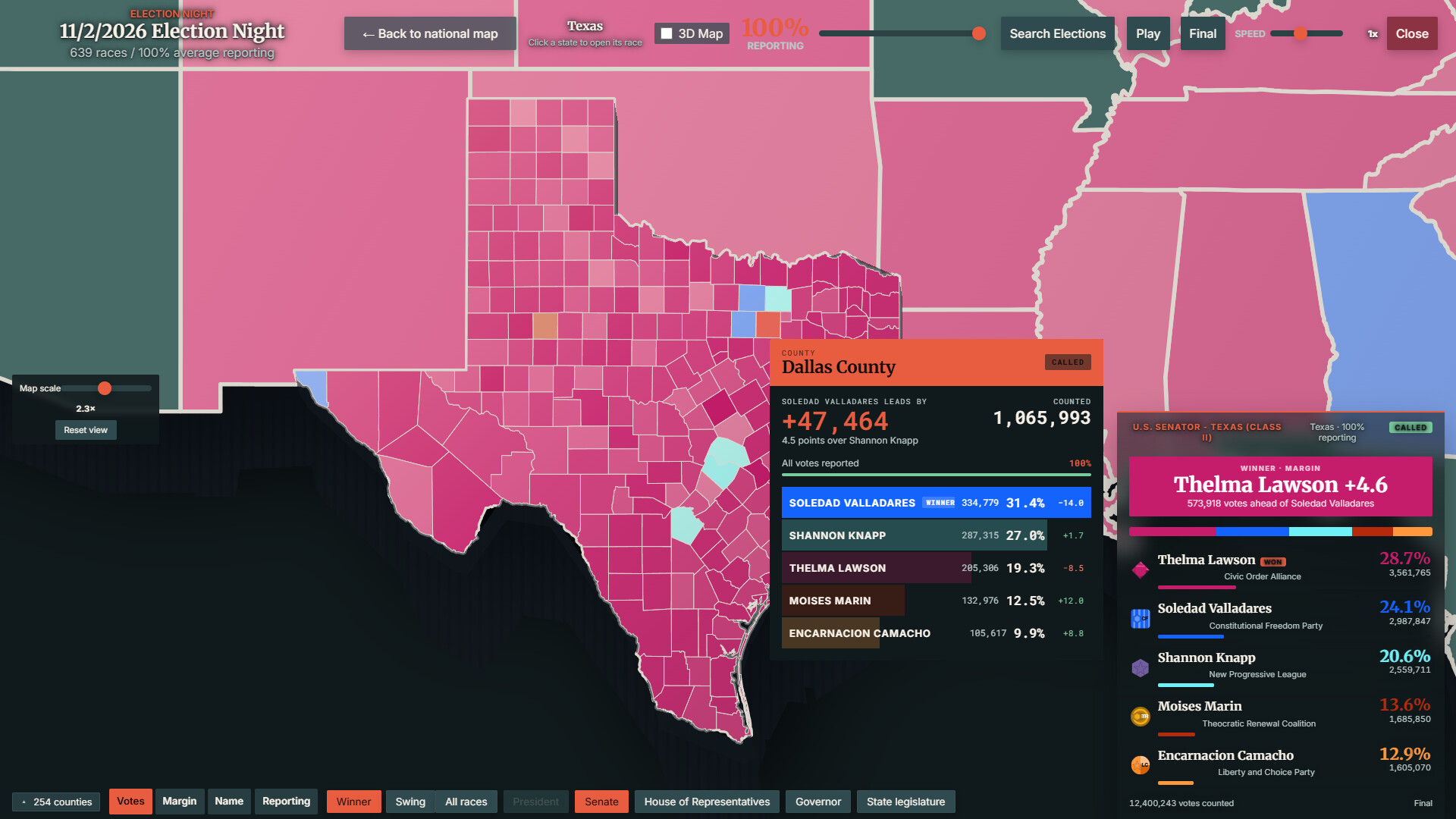Switch map mode to Swing
The height and width of the screenshot is (819, 1456).
tap(410, 802)
